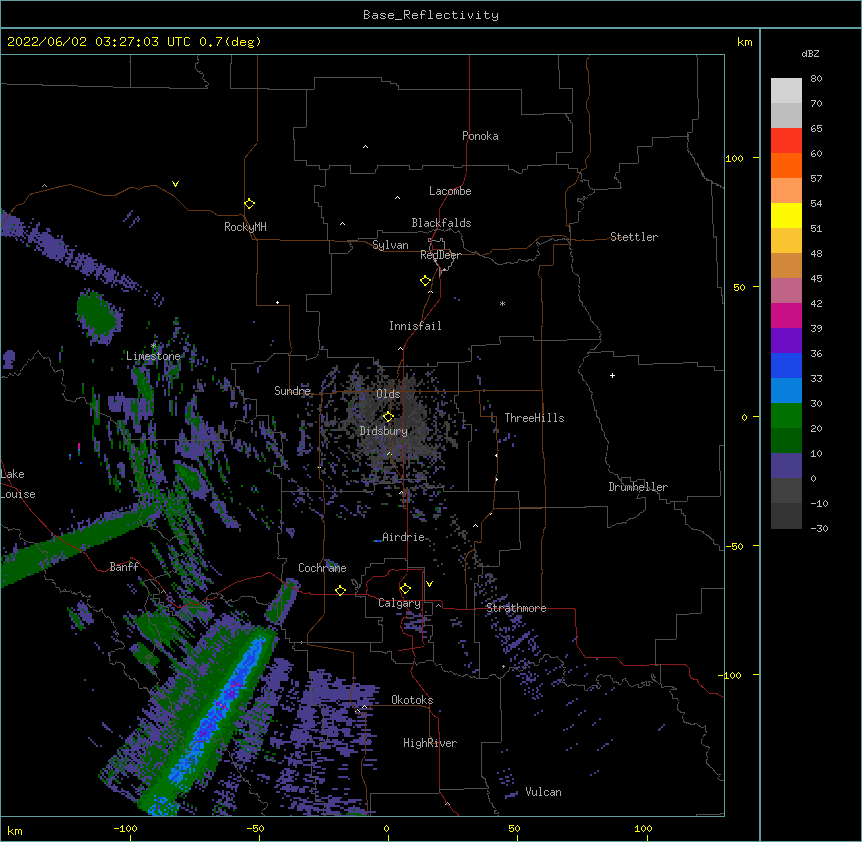Click the Limestone label
This screenshot has width=862, height=842.
pyautogui.click(x=153, y=356)
